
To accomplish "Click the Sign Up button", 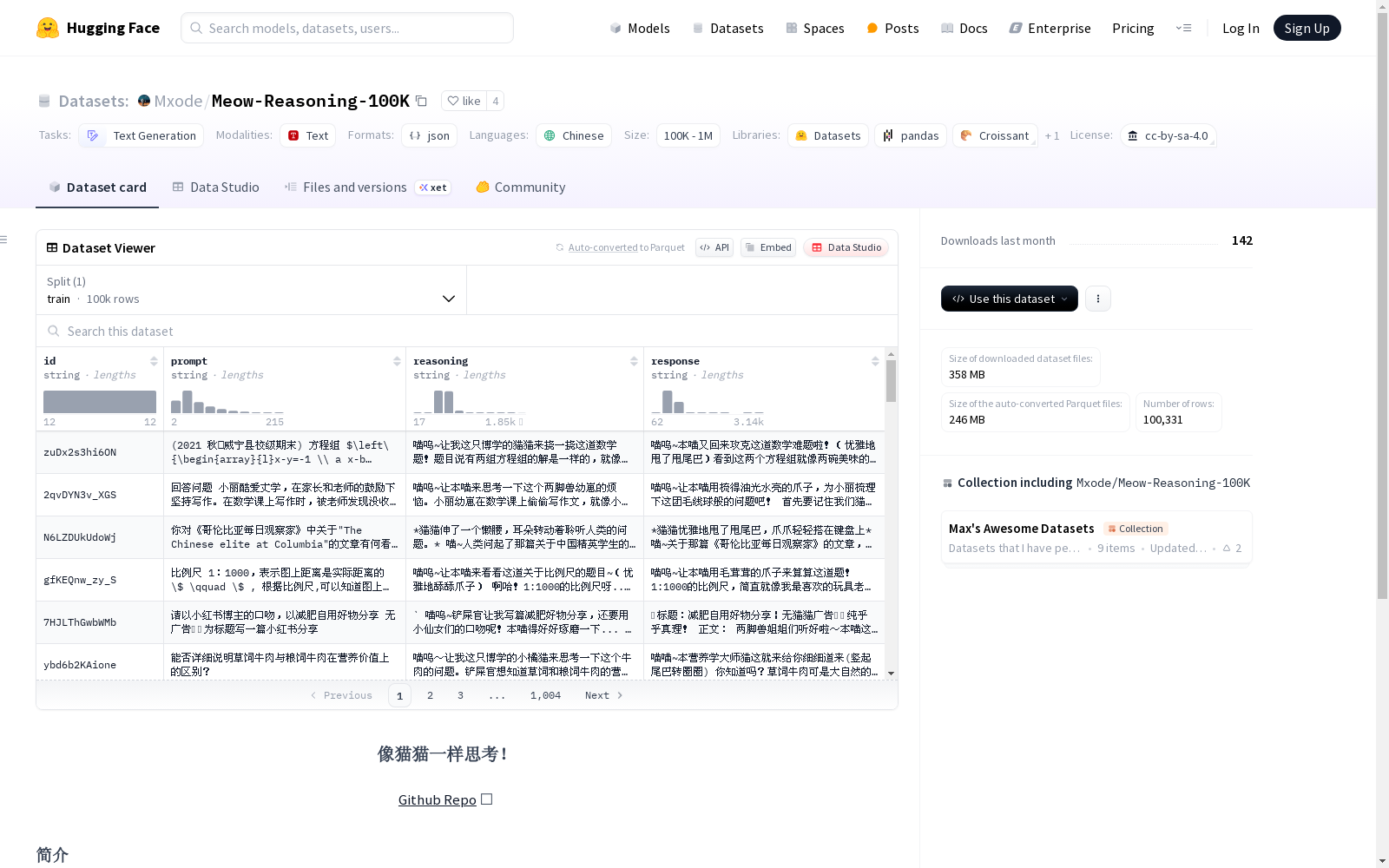I will pos(1307,28).
